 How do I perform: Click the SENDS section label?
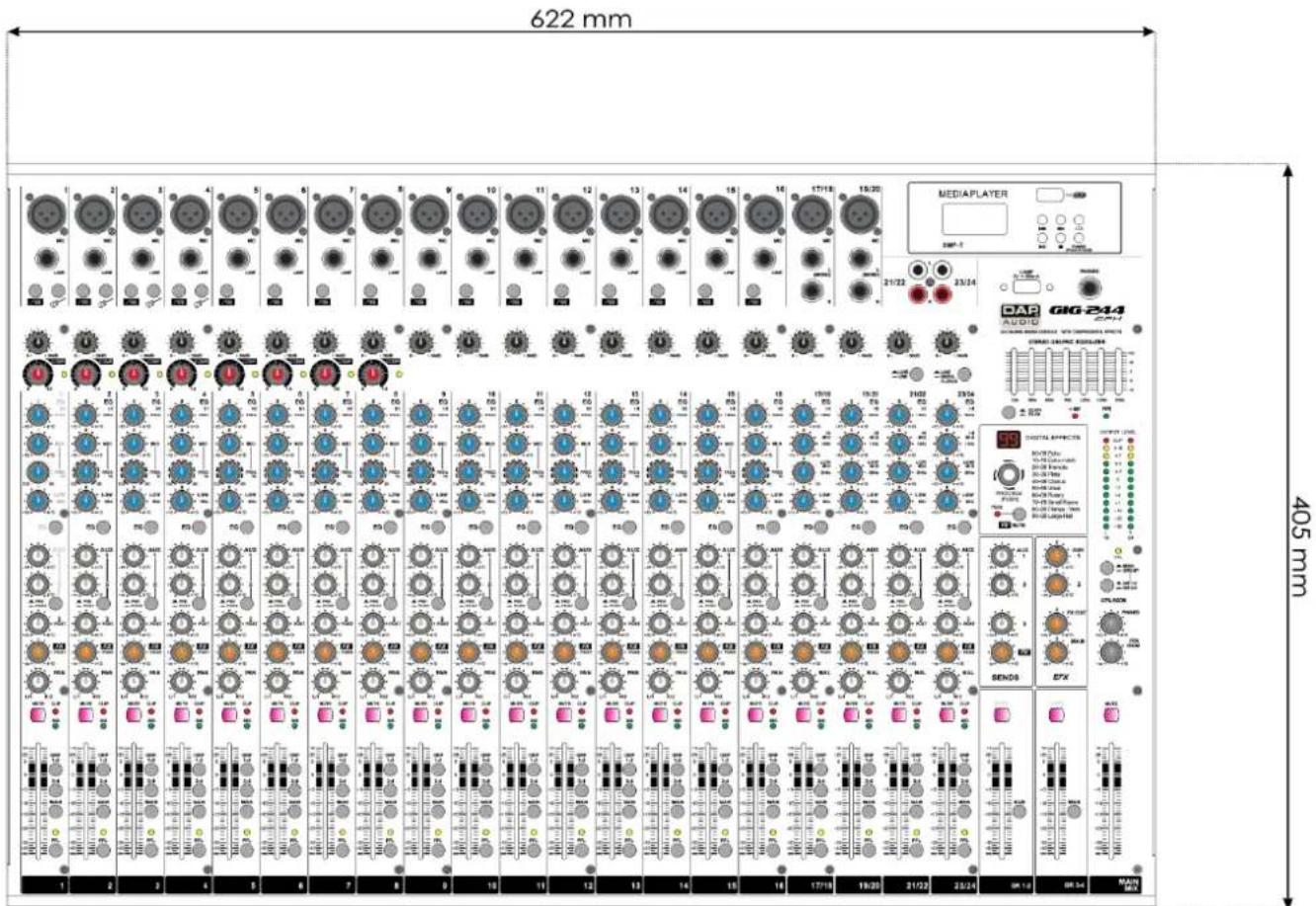1003,678
